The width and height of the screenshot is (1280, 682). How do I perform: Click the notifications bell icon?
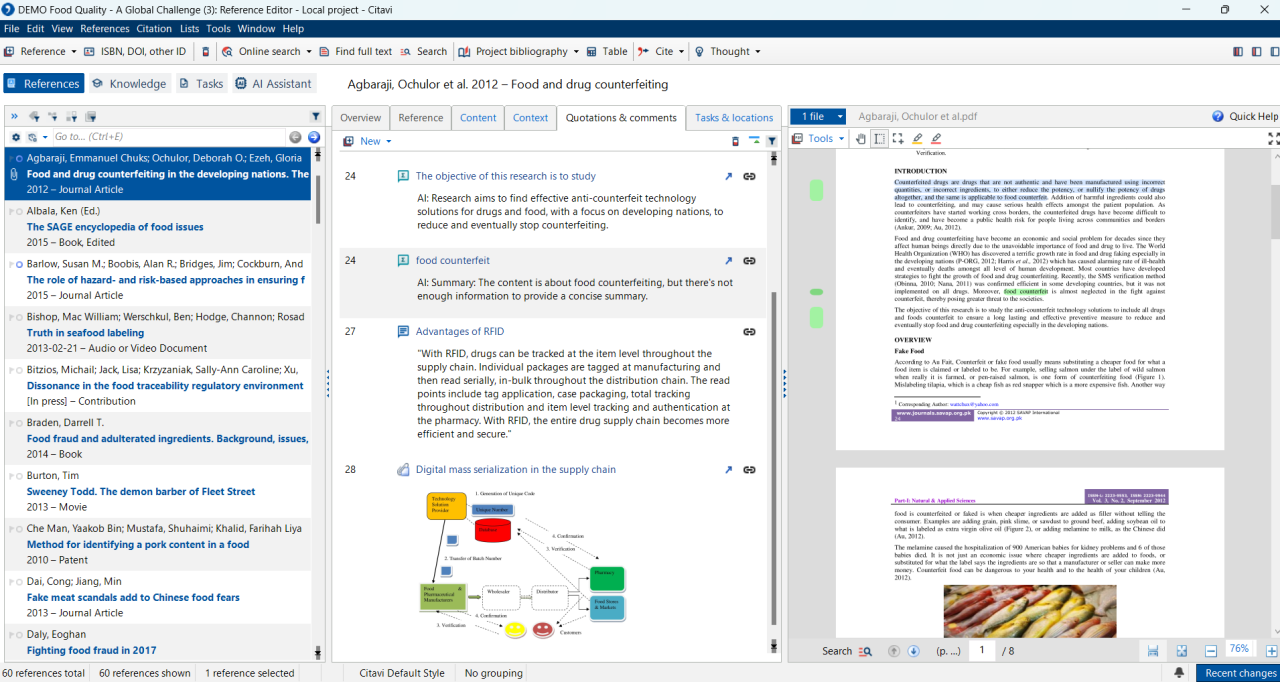coord(1180,673)
